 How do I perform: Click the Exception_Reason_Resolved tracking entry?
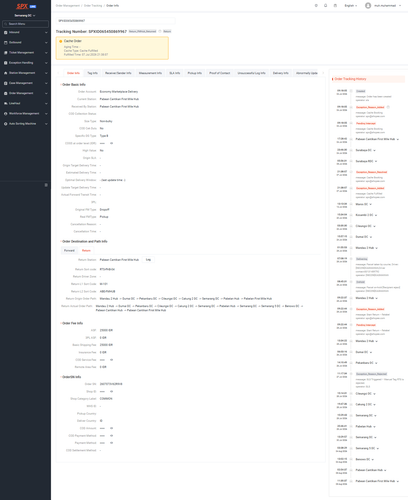point(371,172)
